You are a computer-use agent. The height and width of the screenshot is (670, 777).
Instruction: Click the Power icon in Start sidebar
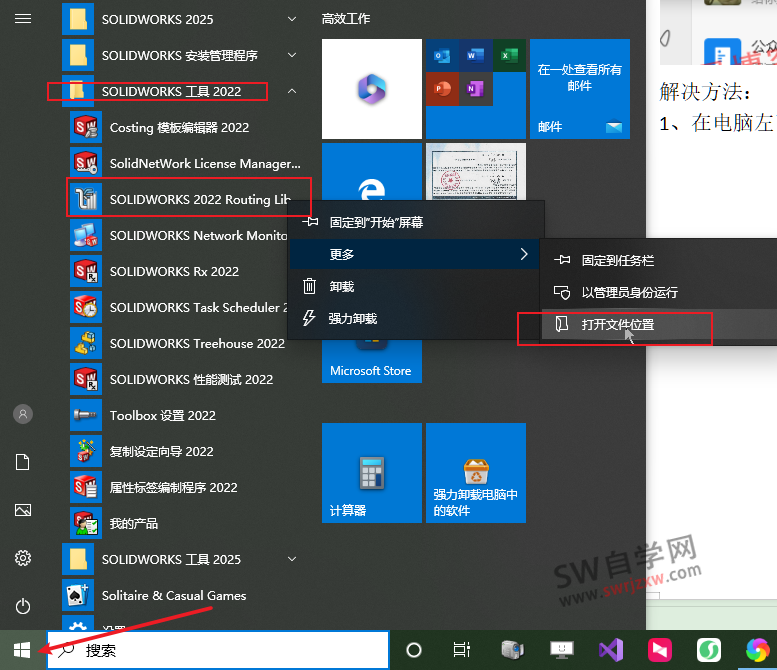[x=23, y=606]
